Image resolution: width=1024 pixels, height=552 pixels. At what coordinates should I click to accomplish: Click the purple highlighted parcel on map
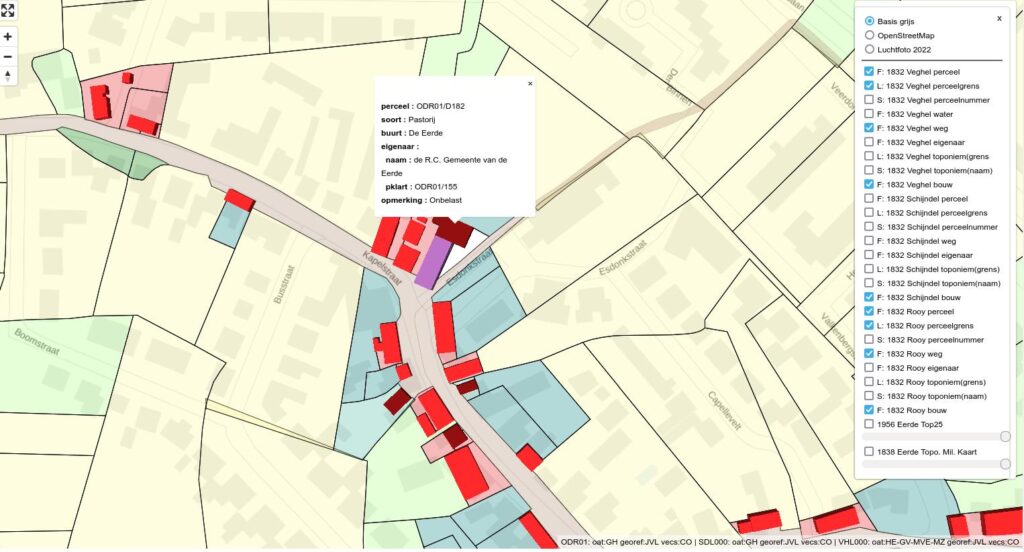[432, 262]
